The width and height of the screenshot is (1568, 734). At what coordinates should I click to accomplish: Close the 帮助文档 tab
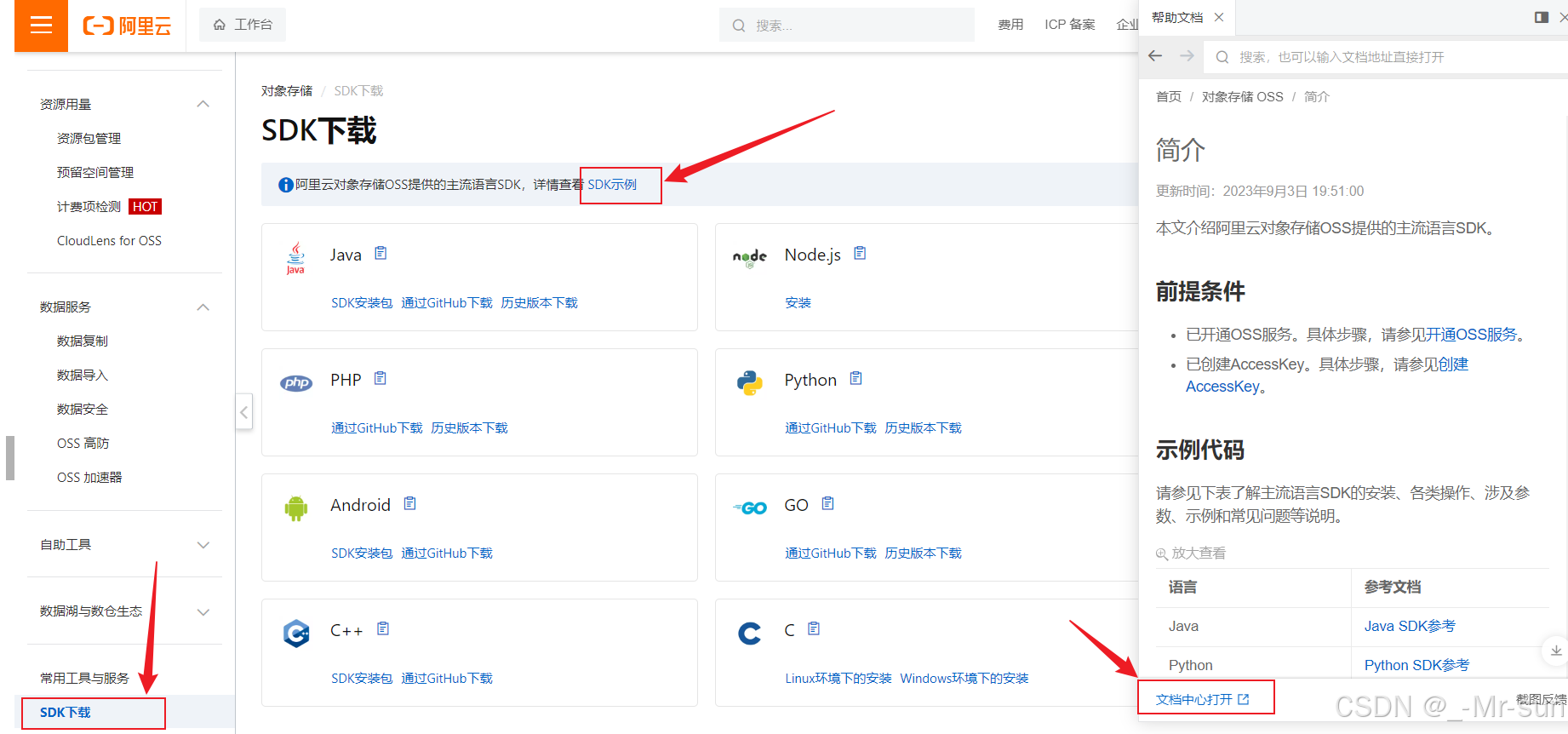(1219, 17)
